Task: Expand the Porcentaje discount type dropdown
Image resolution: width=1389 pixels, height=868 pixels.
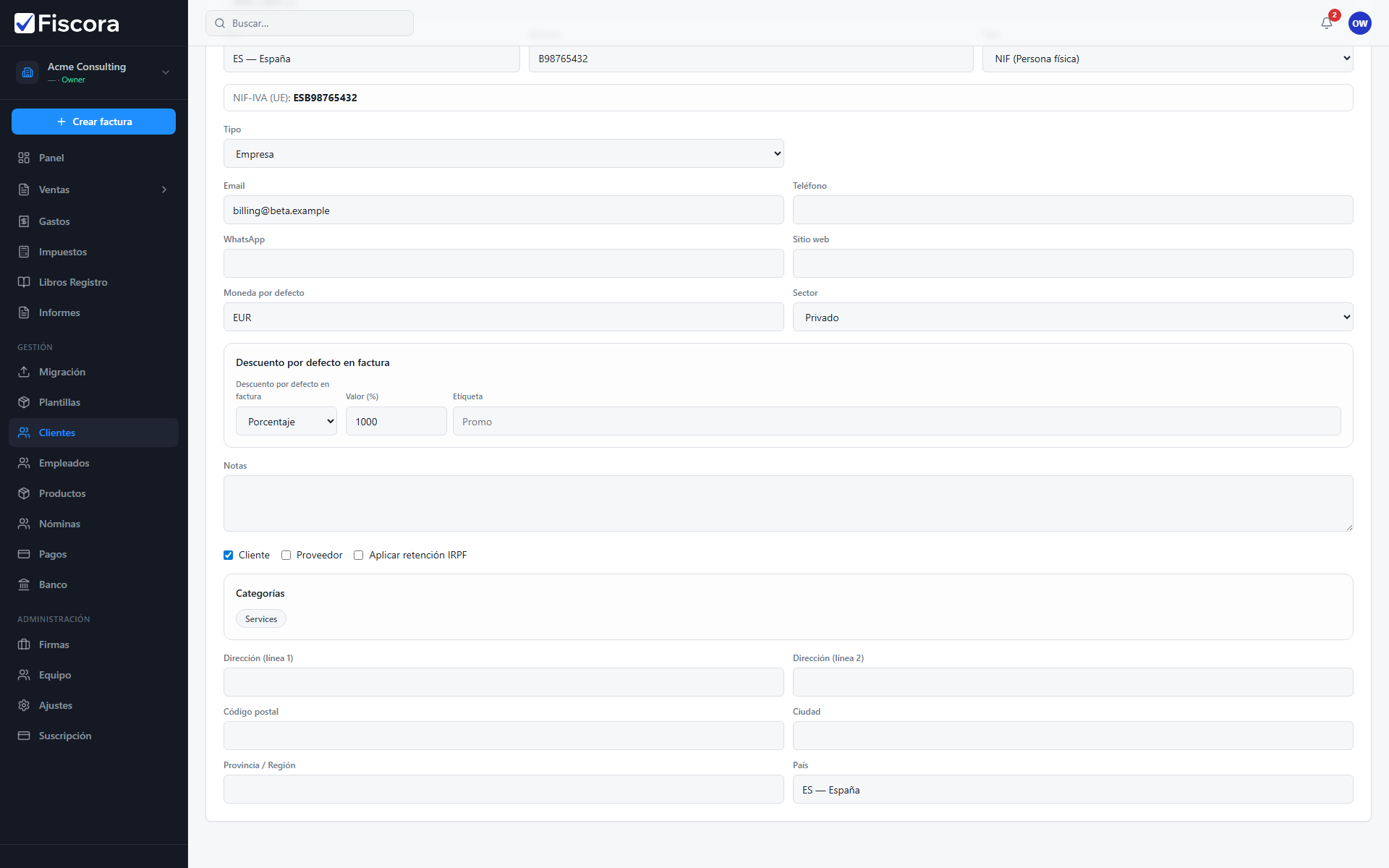Action: pos(286,421)
